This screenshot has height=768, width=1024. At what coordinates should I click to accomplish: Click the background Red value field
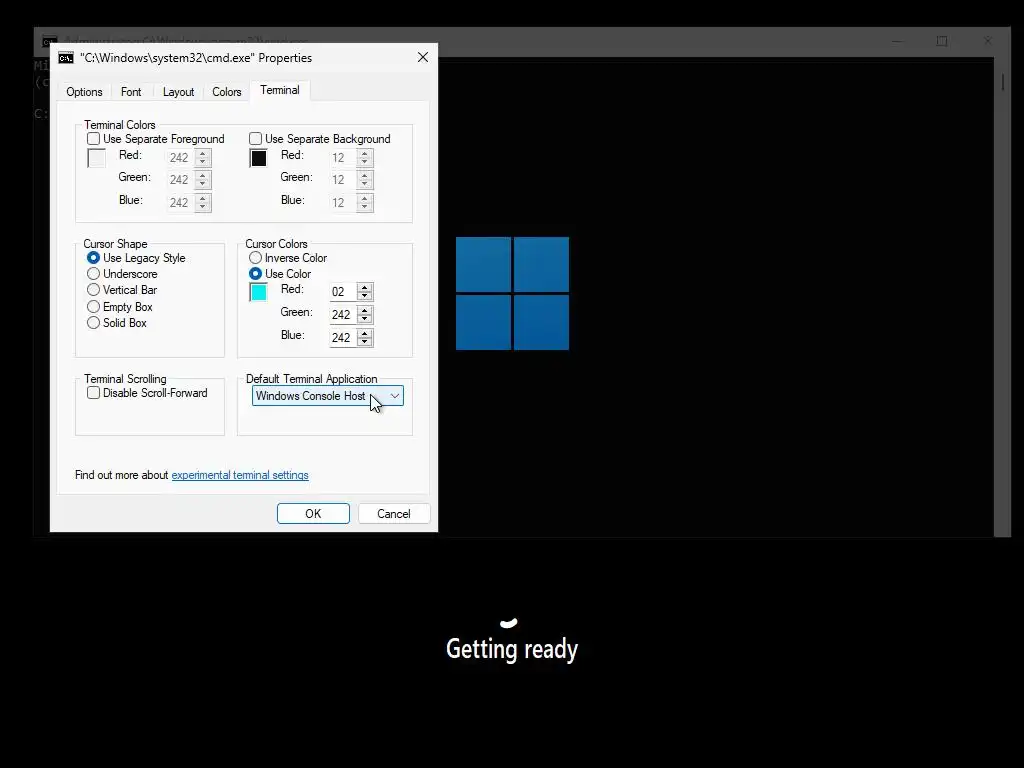pyautogui.click(x=342, y=157)
